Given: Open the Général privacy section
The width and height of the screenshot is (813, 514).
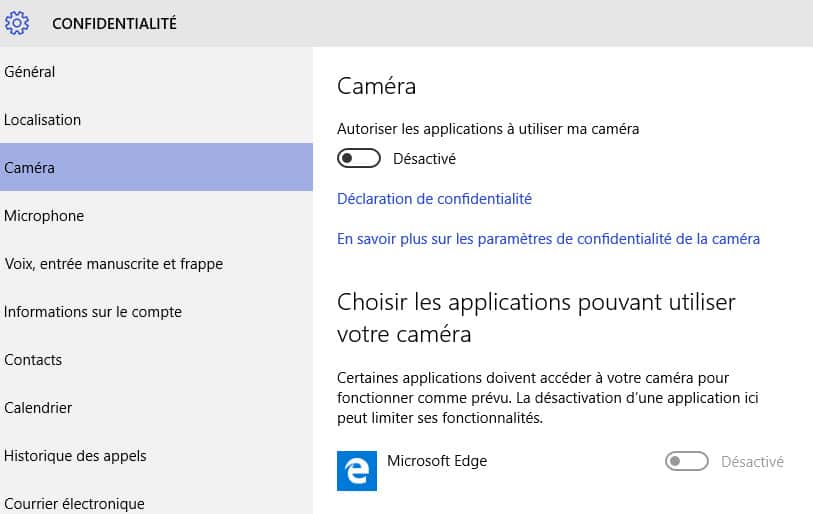Looking at the screenshot, I should pos(156,72).
